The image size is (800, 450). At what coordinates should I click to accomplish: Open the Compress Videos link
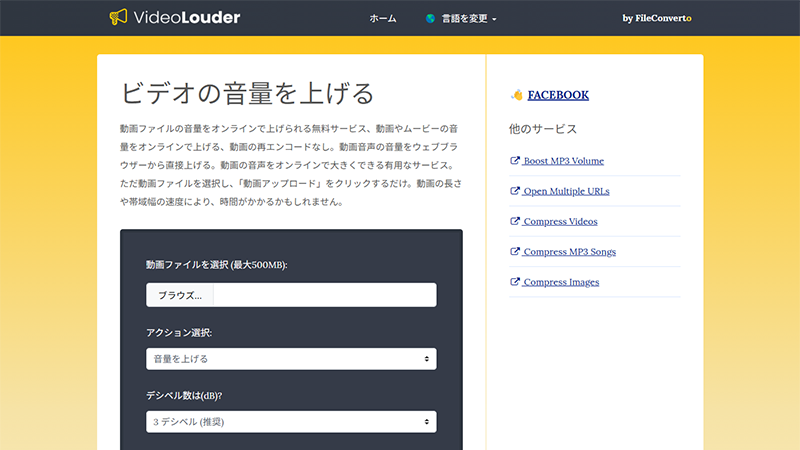pyautogui.click(x=560, y=221)
